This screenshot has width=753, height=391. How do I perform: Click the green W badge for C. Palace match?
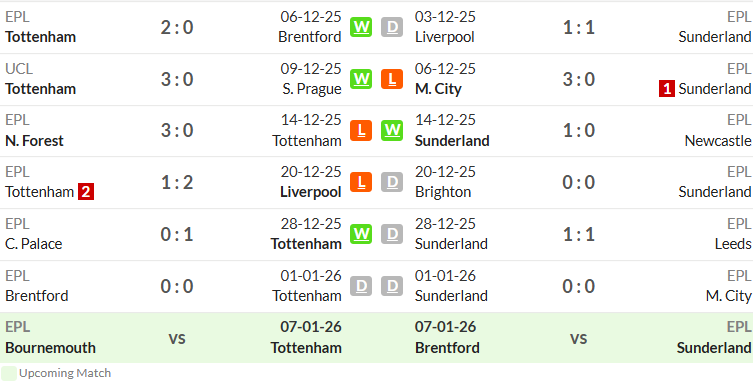pyautogui.click(x=361, y=234)
